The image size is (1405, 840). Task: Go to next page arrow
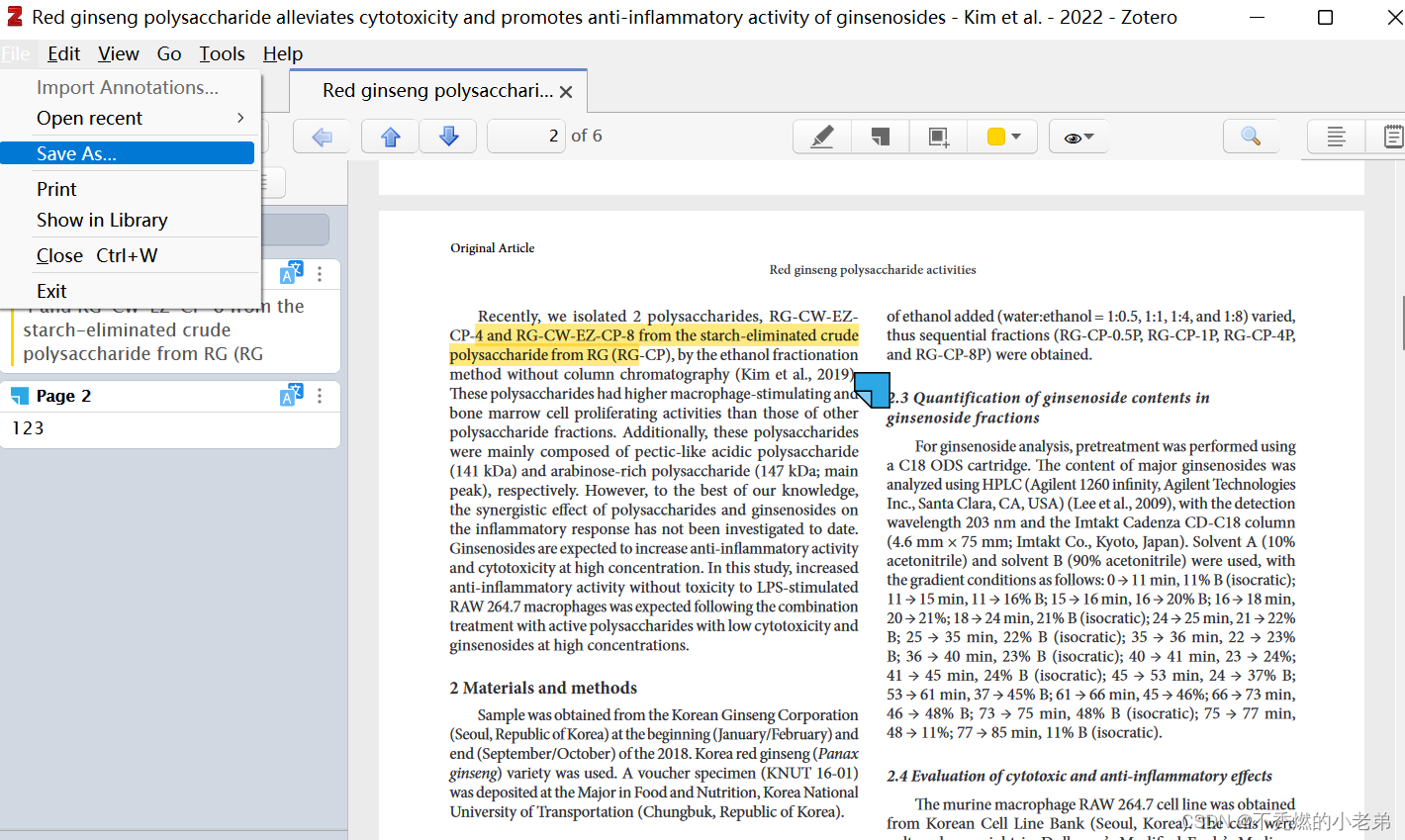[x=448, y=137]
